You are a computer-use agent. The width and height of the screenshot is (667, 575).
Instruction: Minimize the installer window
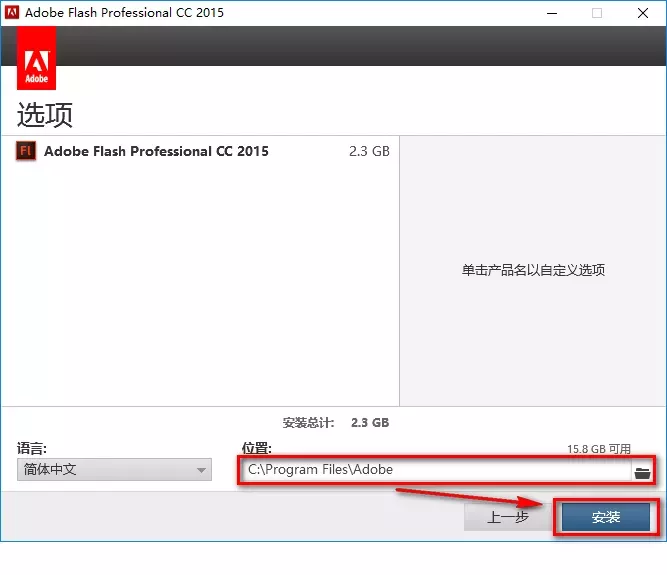tap(551, 13)
